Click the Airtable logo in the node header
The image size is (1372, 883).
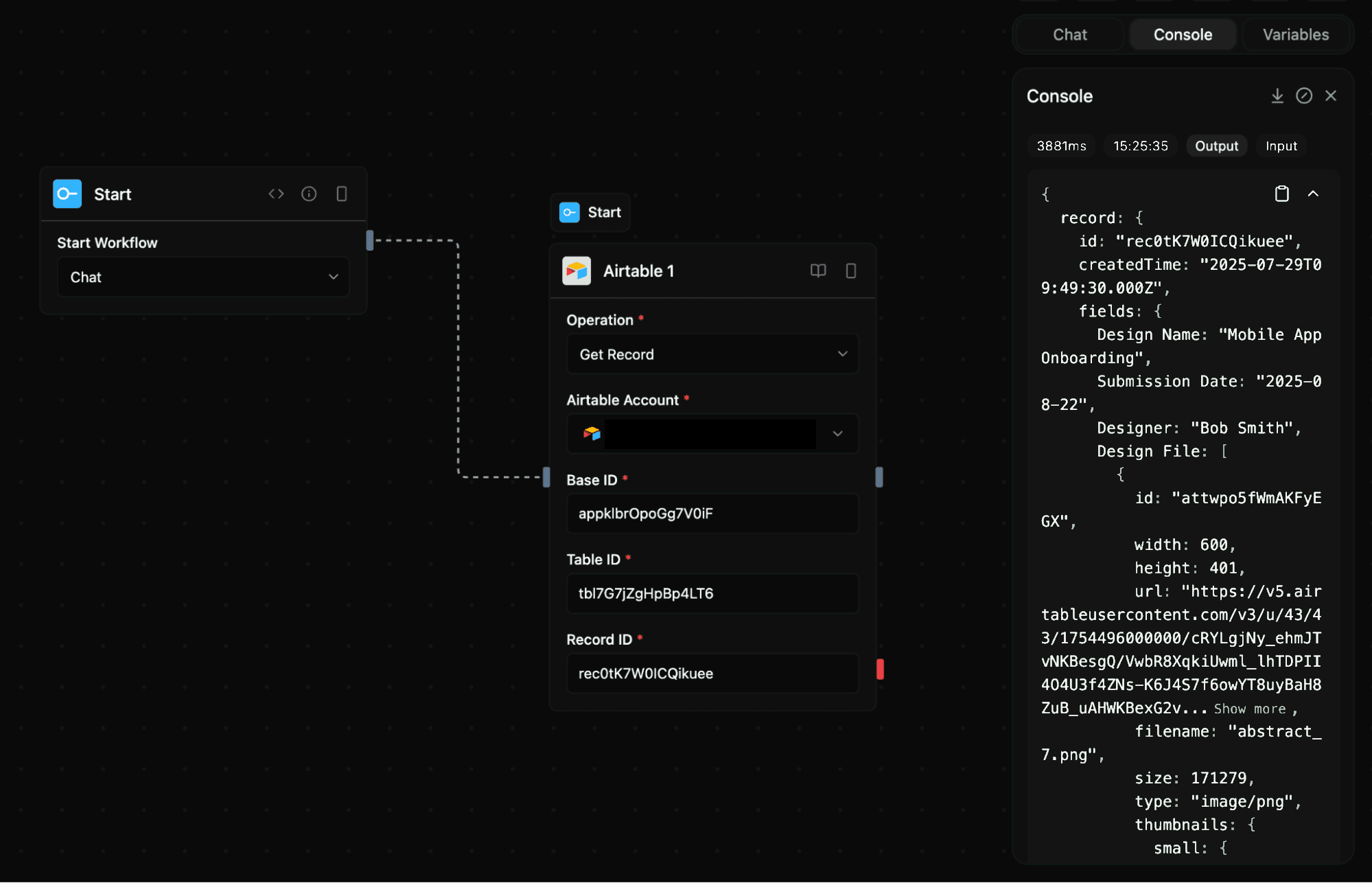pyautogui.click(x=577, y=271)
